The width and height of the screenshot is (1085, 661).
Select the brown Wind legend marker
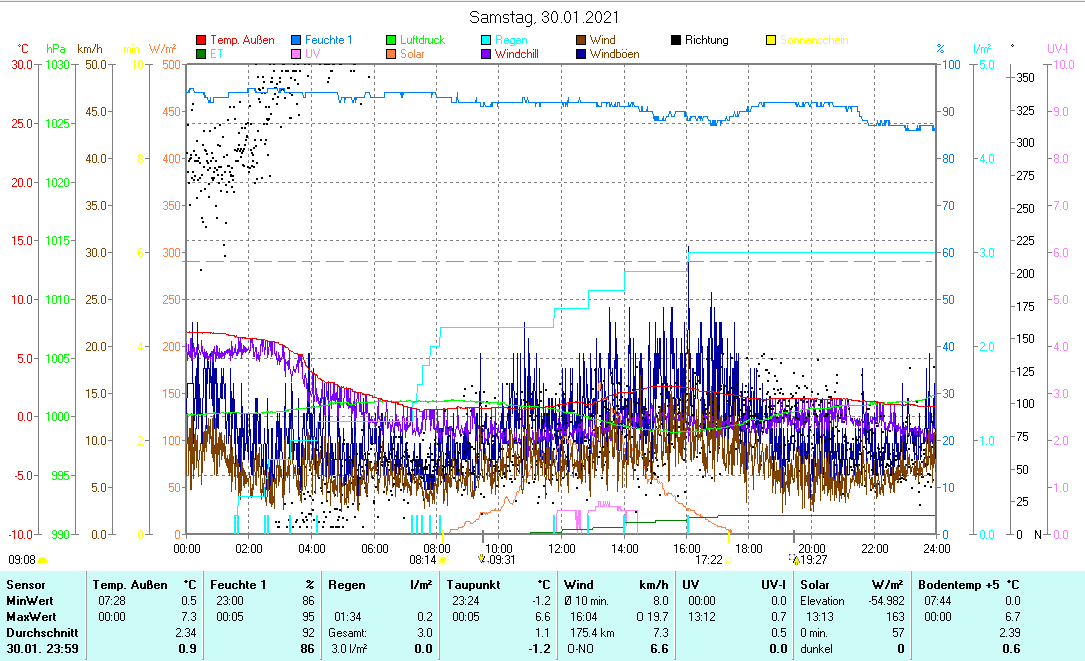tap(581, 41)
